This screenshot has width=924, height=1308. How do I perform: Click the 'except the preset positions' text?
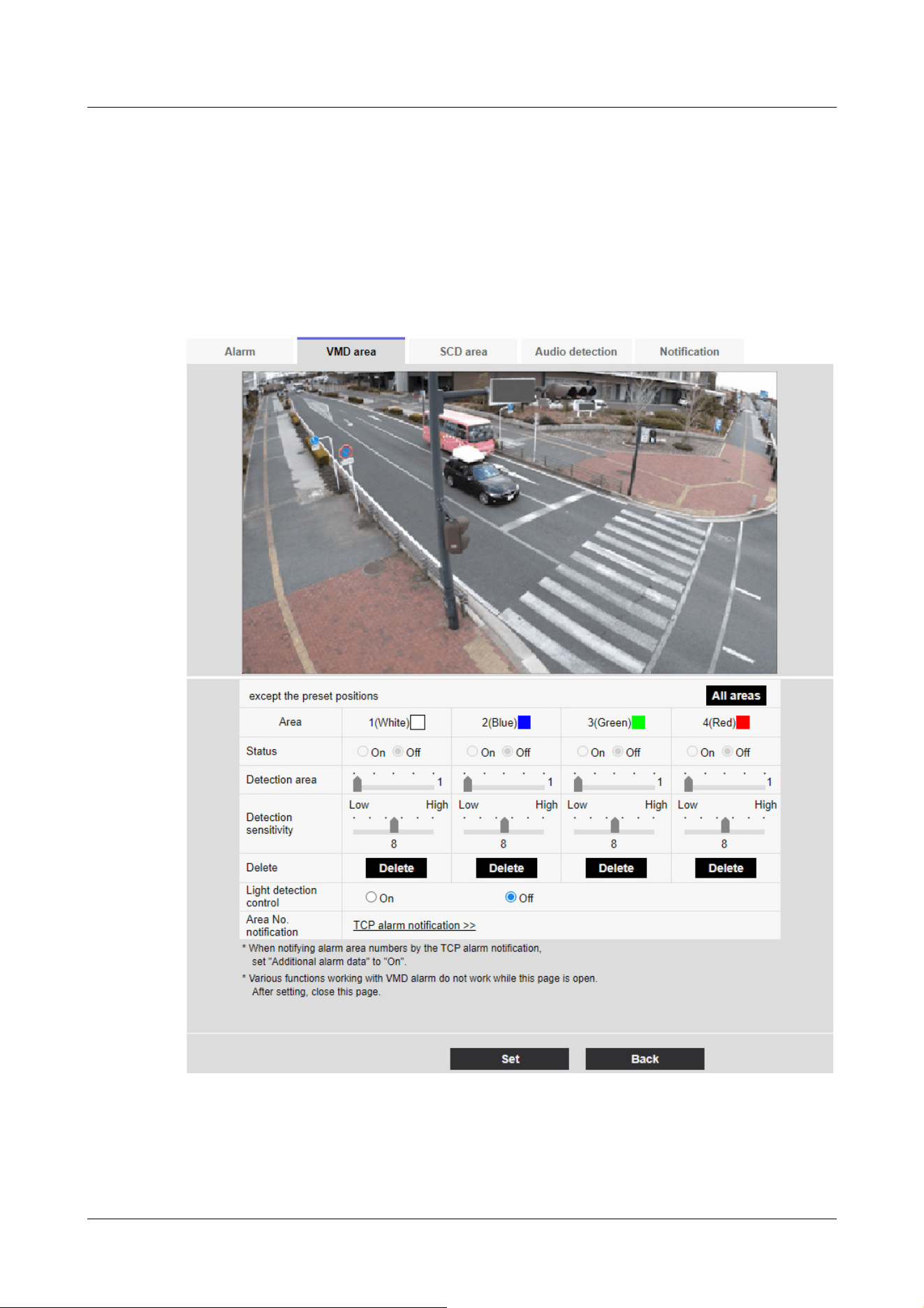click(x=314, y=696)
